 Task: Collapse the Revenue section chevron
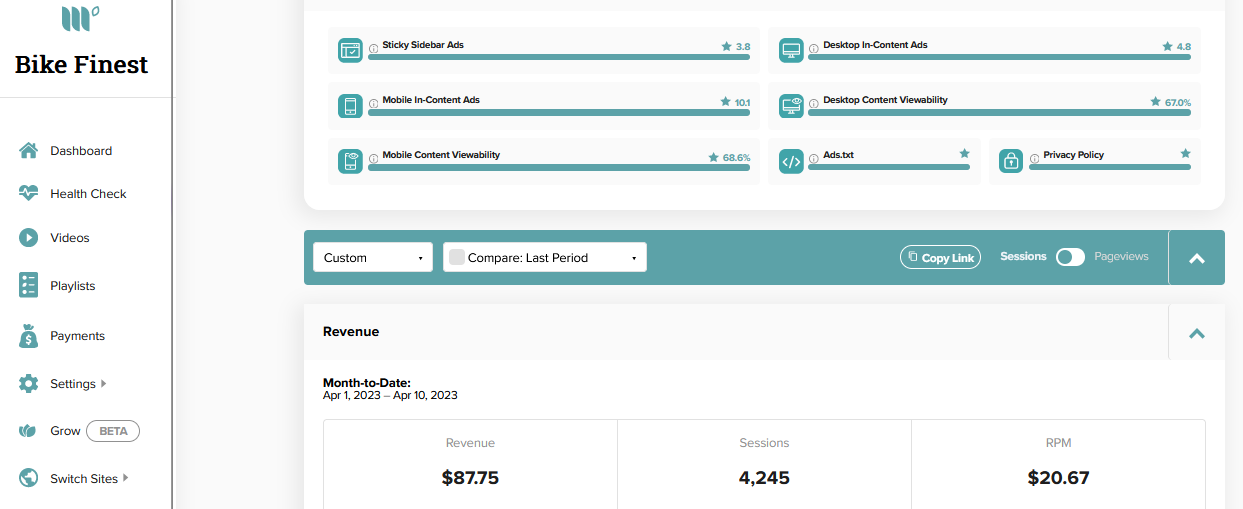click(x=1196, y=332)
